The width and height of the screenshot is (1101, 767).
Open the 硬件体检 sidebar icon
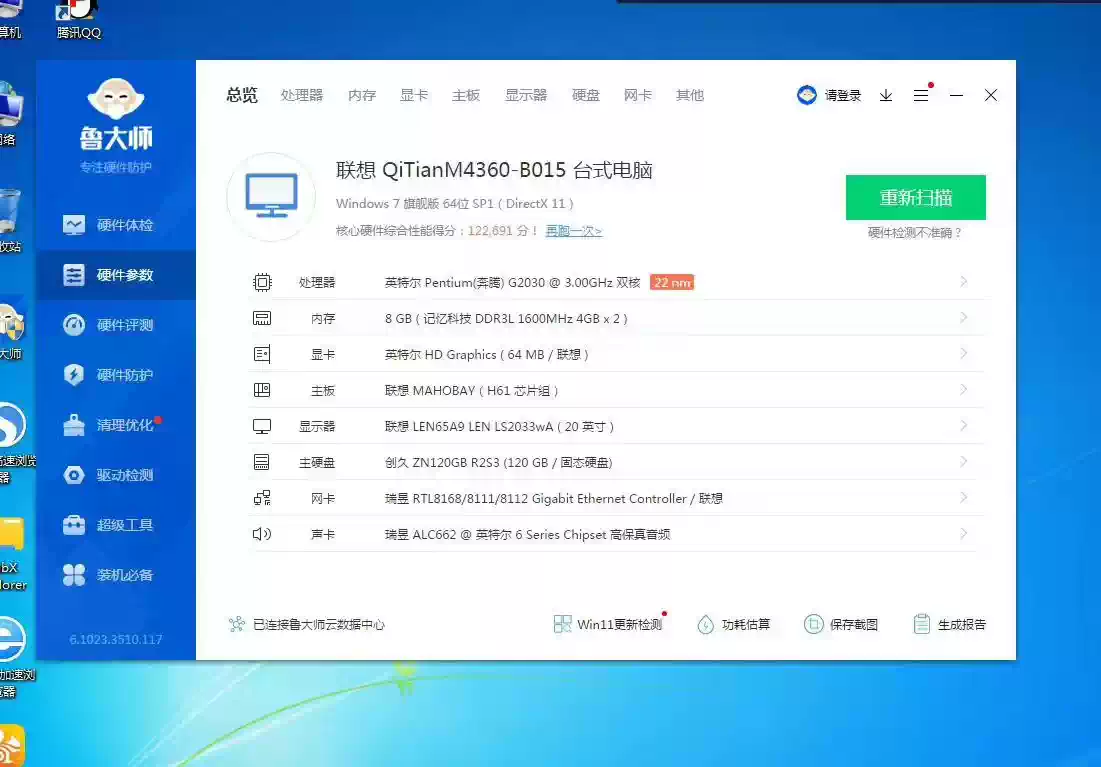coord(74,225)
